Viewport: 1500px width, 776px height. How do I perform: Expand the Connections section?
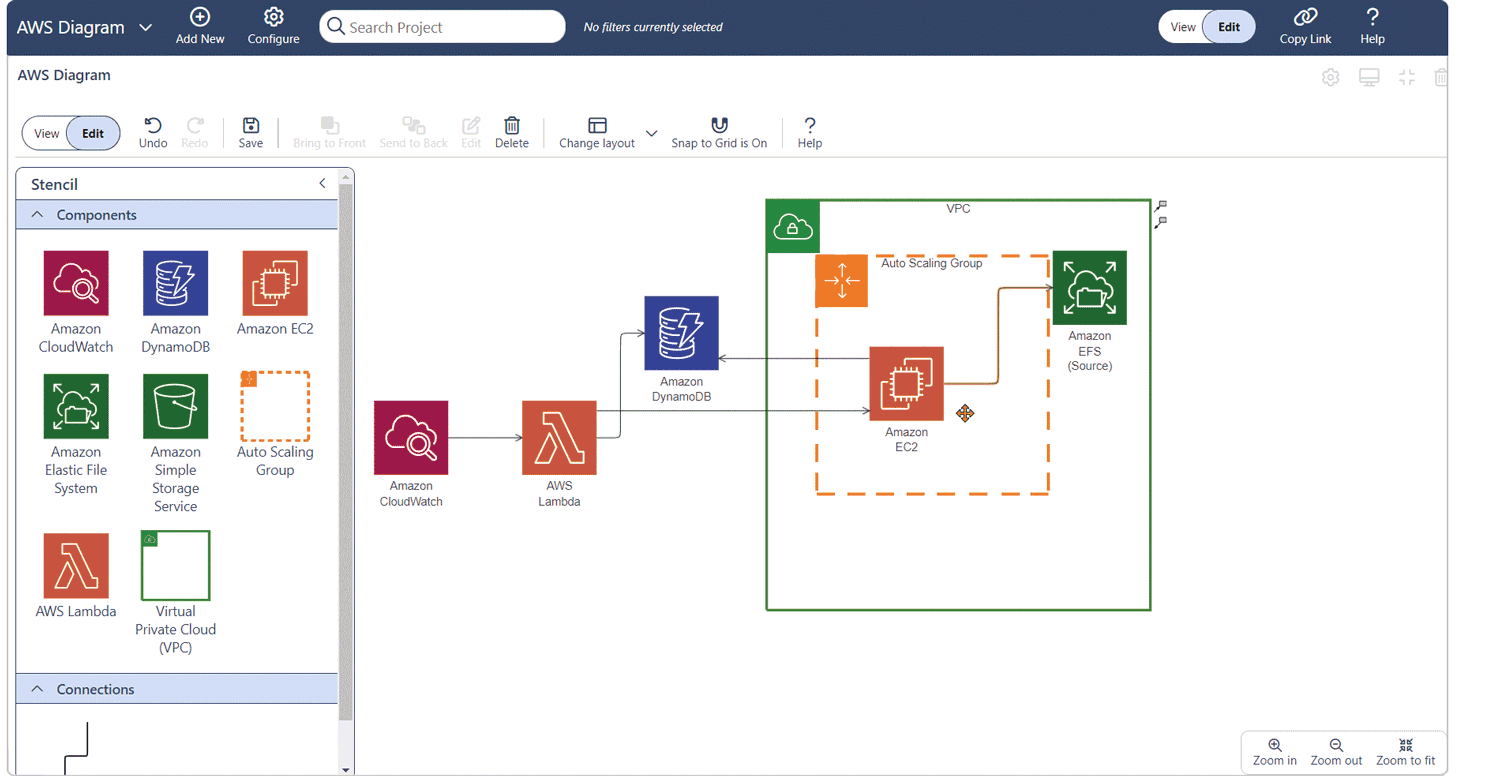coord(37,689)
